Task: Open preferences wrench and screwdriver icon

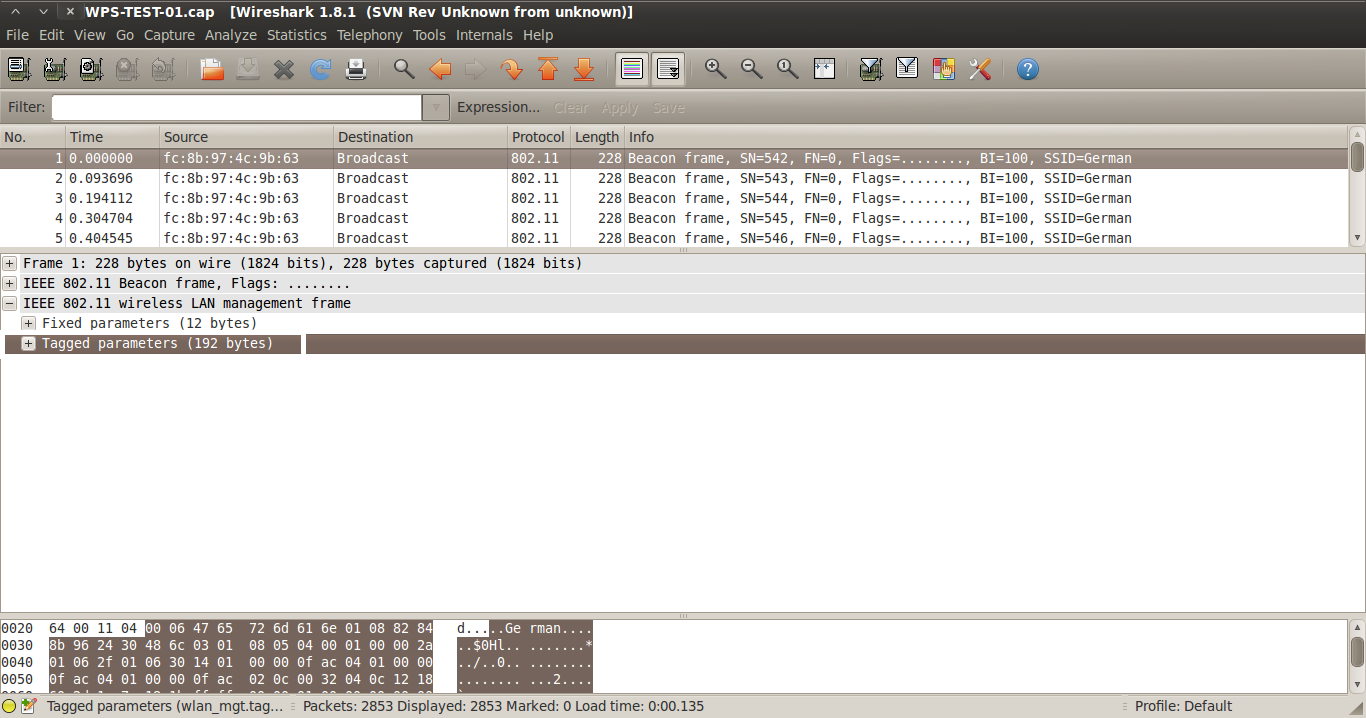Action: [x=980, y=69]
